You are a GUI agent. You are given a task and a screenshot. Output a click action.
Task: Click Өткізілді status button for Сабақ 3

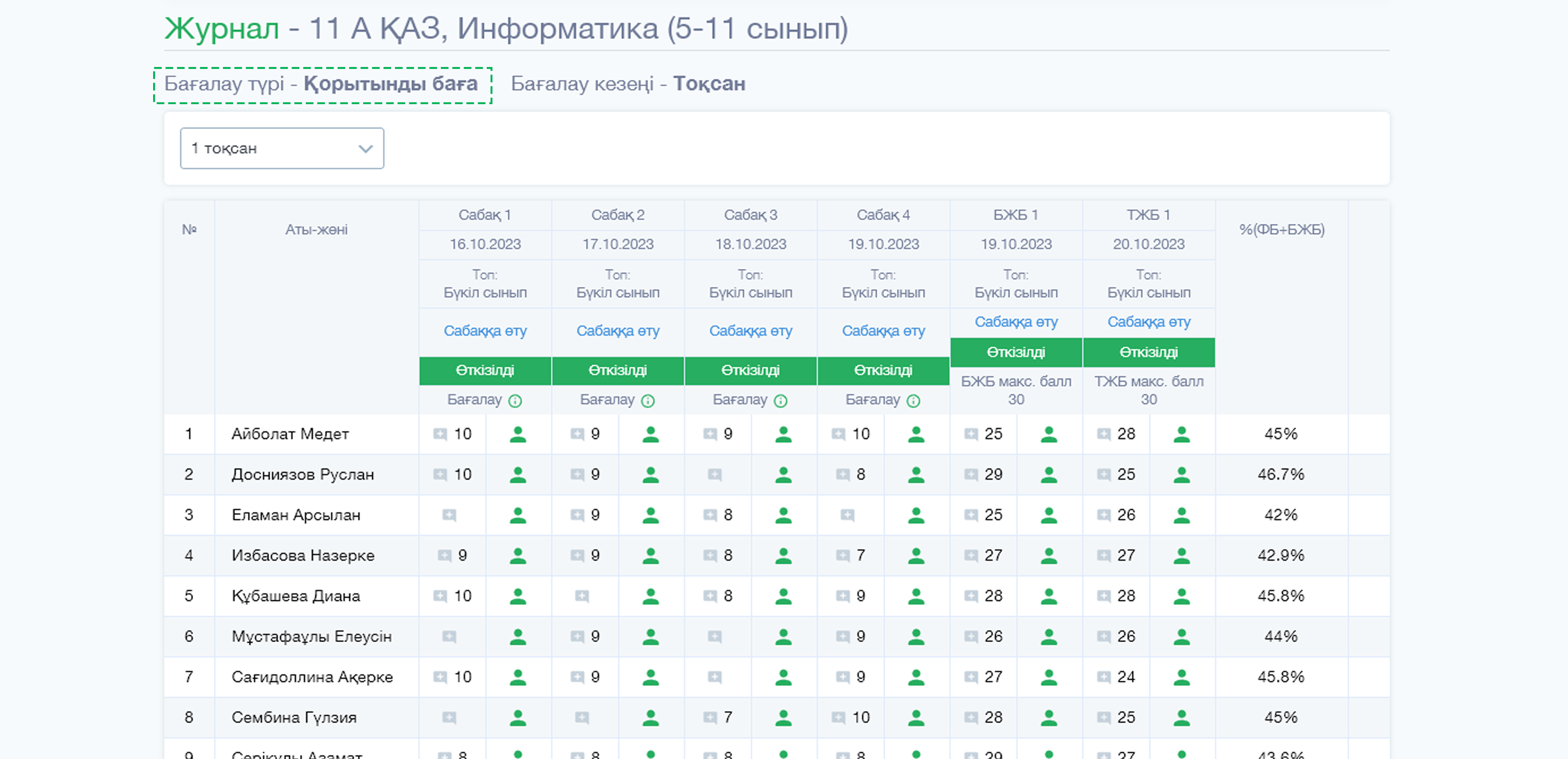pos(751,371)
